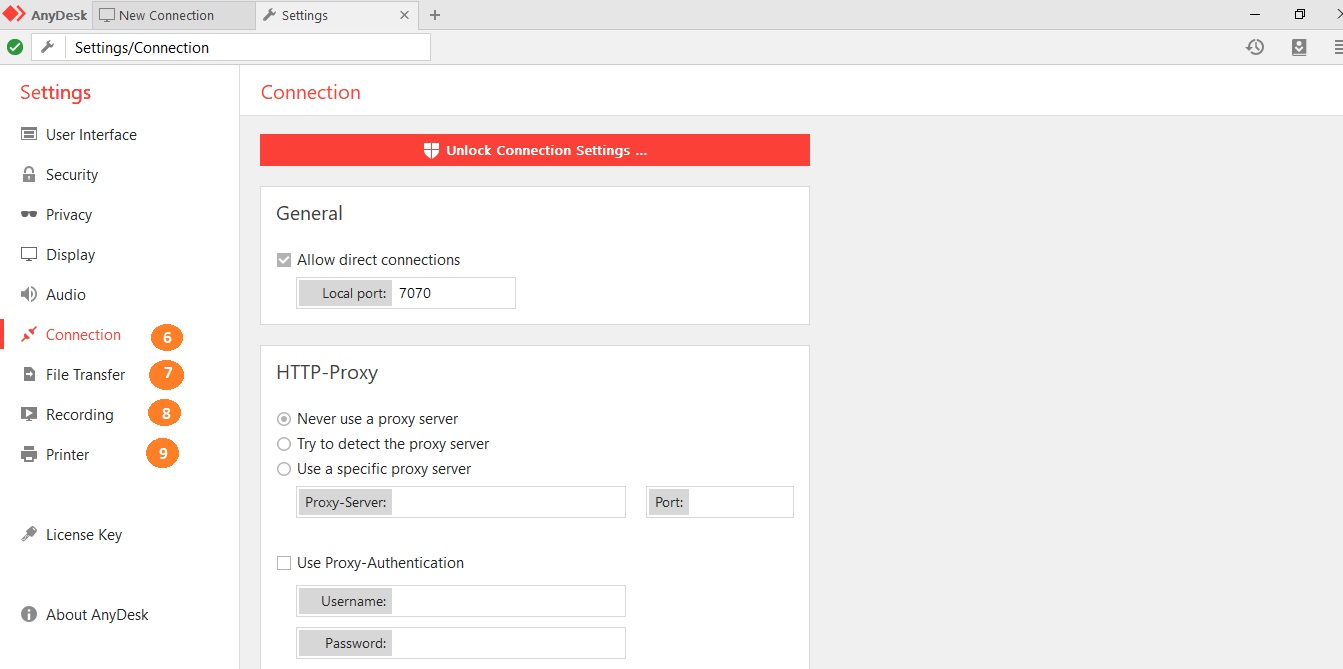1343x669 pixels.
Task: Open Privacy settings via the glasses icon
Action: 29,215
